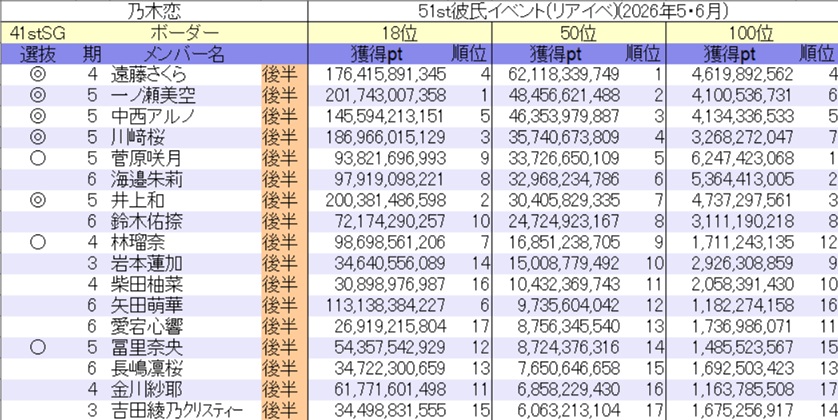Click the 51st彼氏イベント header cell

click(573, 11)
